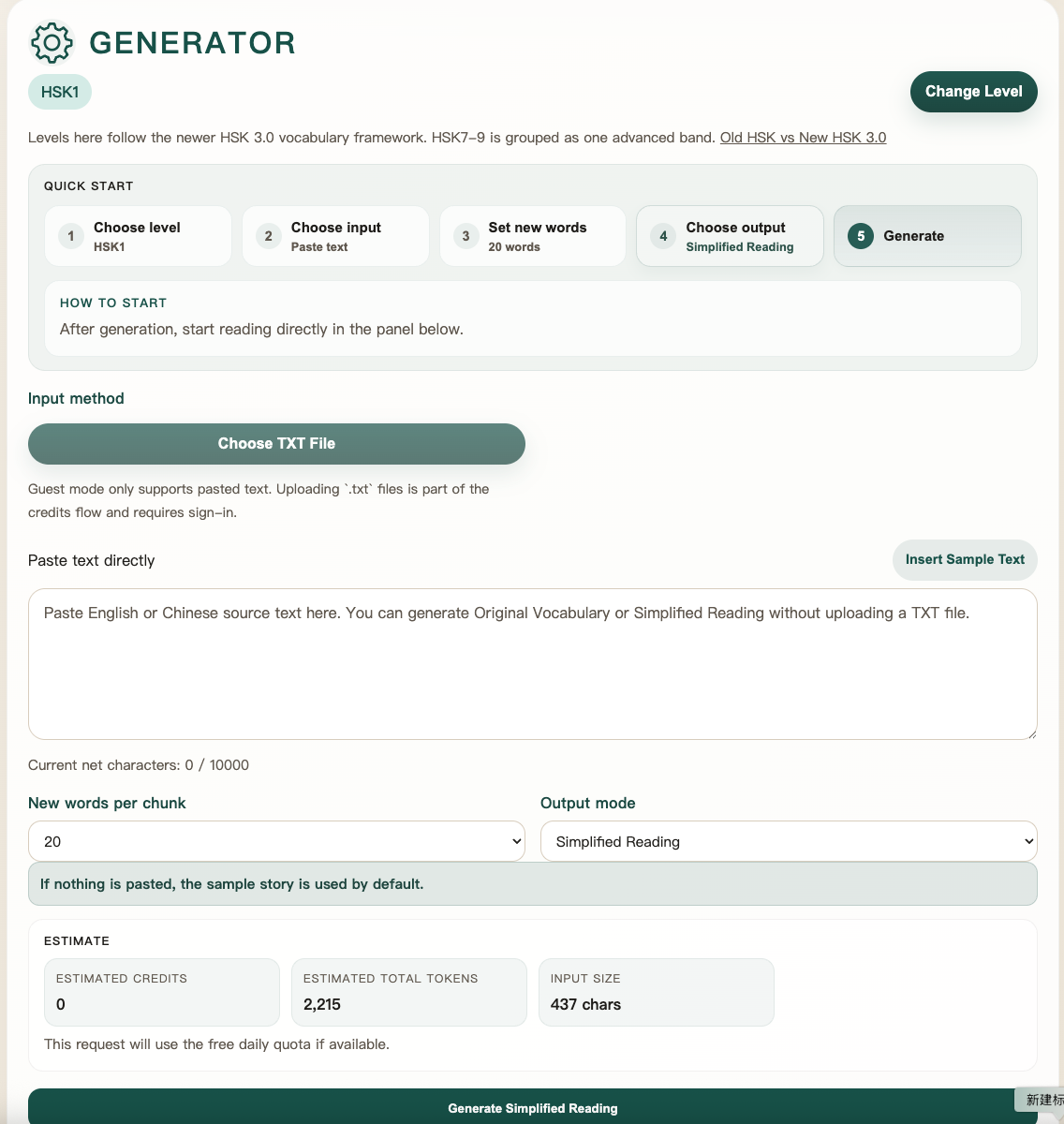Open the Old HSK vs New HSK 3.0 link
The height and width of the screenshot is (1124, 1064).
point(803,138)
